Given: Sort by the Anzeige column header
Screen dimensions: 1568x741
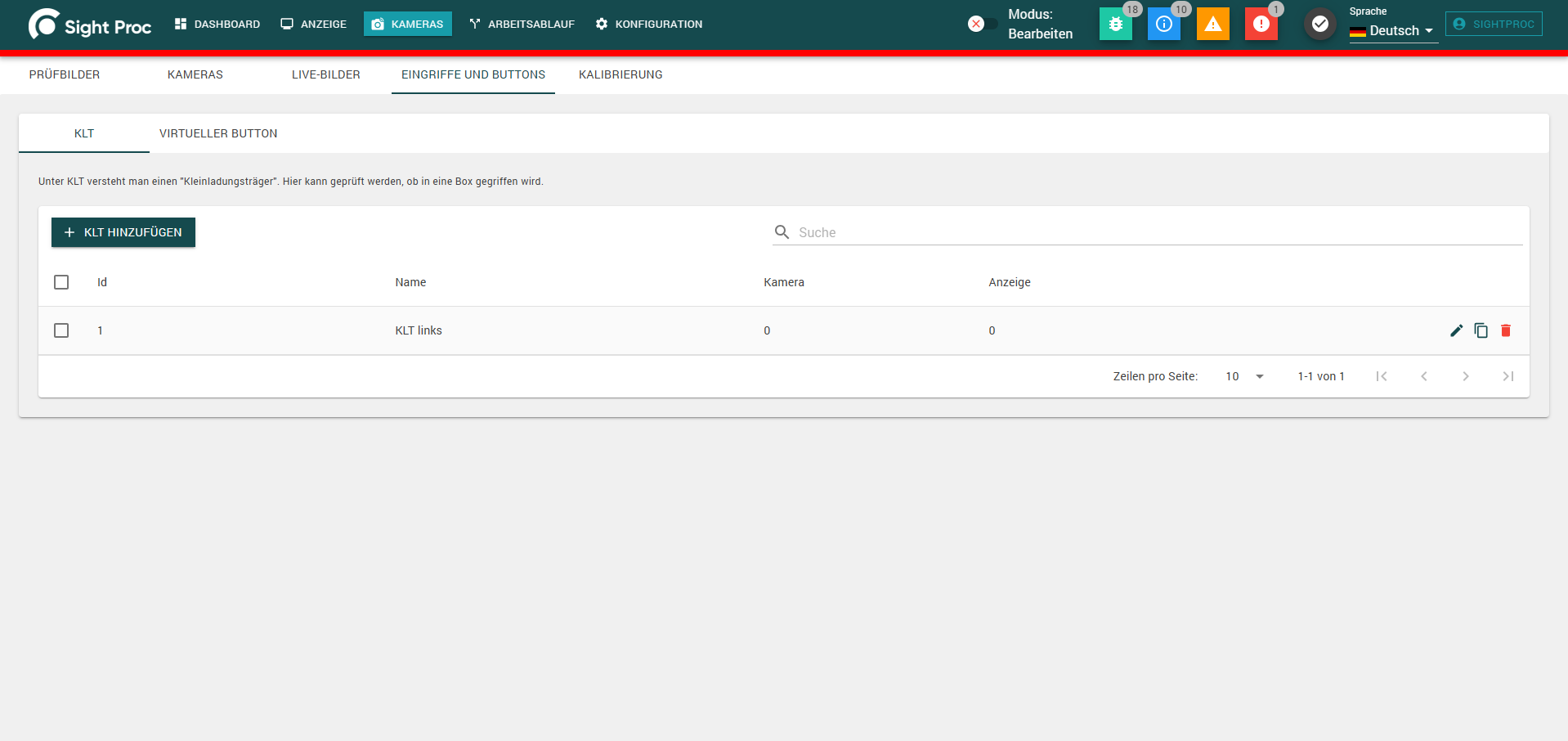Looking at the screenshot, I should click(x=1010, y=282).
